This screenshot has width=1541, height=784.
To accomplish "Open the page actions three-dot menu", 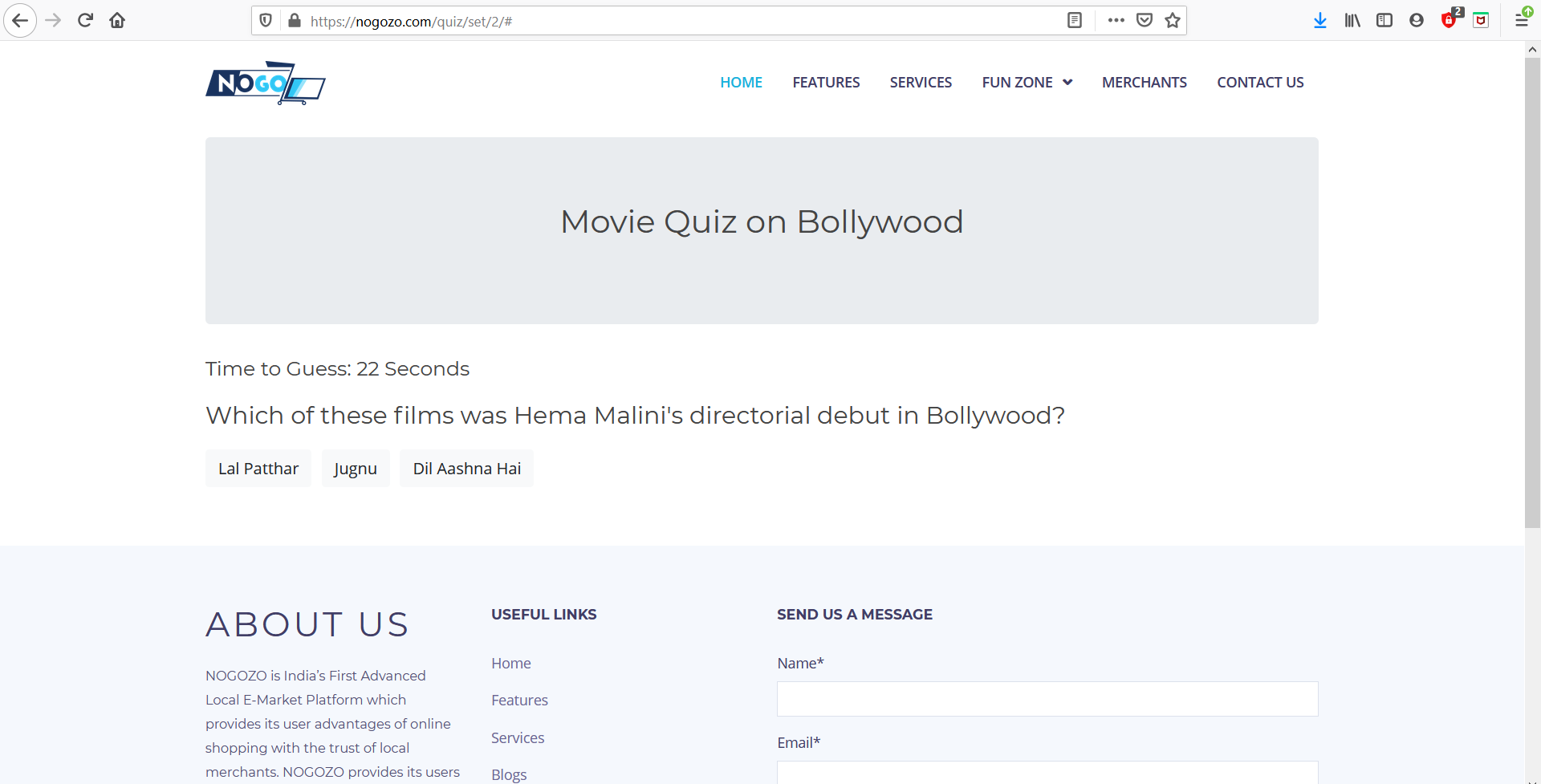I will pyautogui.click(x=1116, y=20).
